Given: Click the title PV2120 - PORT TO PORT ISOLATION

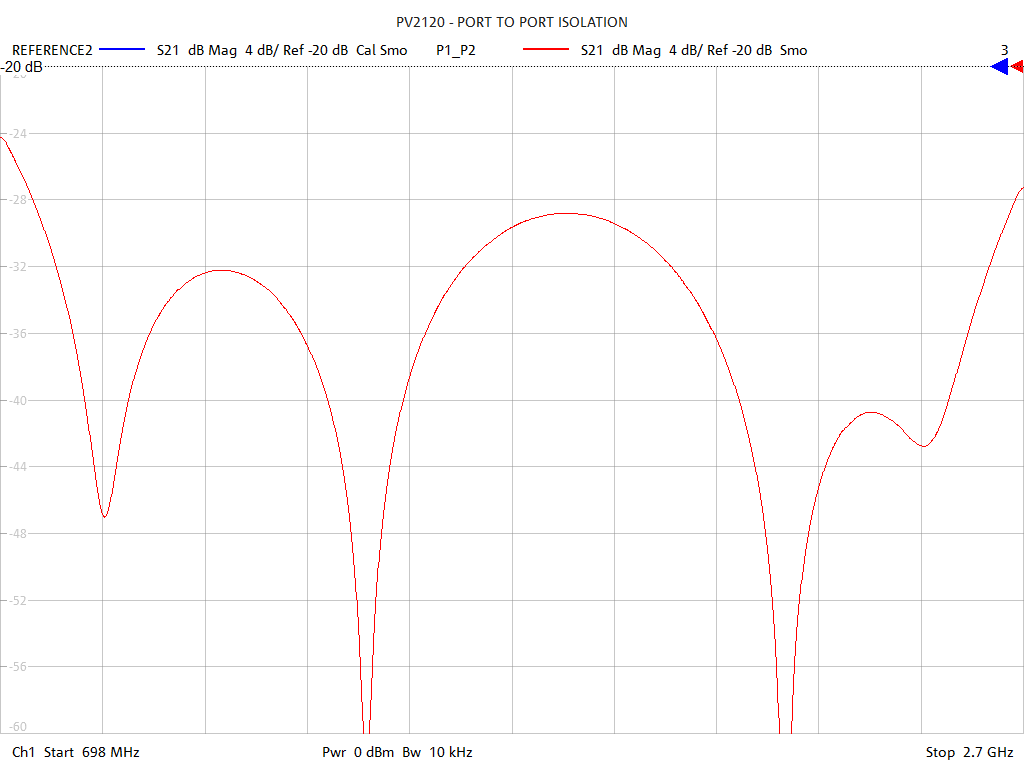Looking at the screenshot, I should pos(512,22).
